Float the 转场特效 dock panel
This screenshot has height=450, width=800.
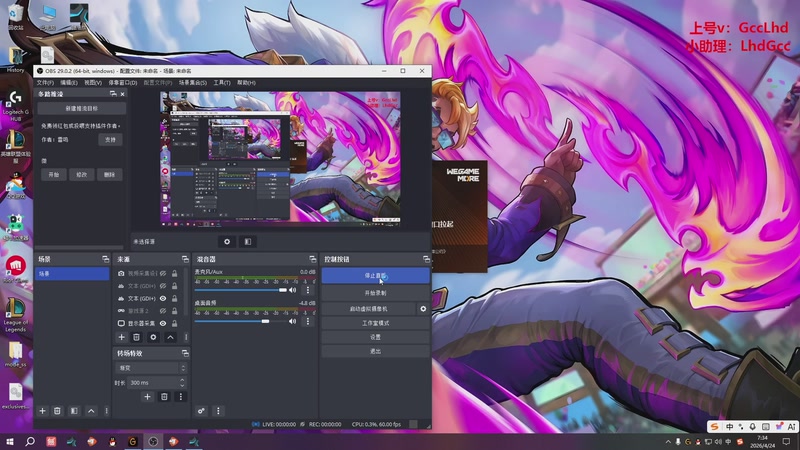(x=185, y=353)
